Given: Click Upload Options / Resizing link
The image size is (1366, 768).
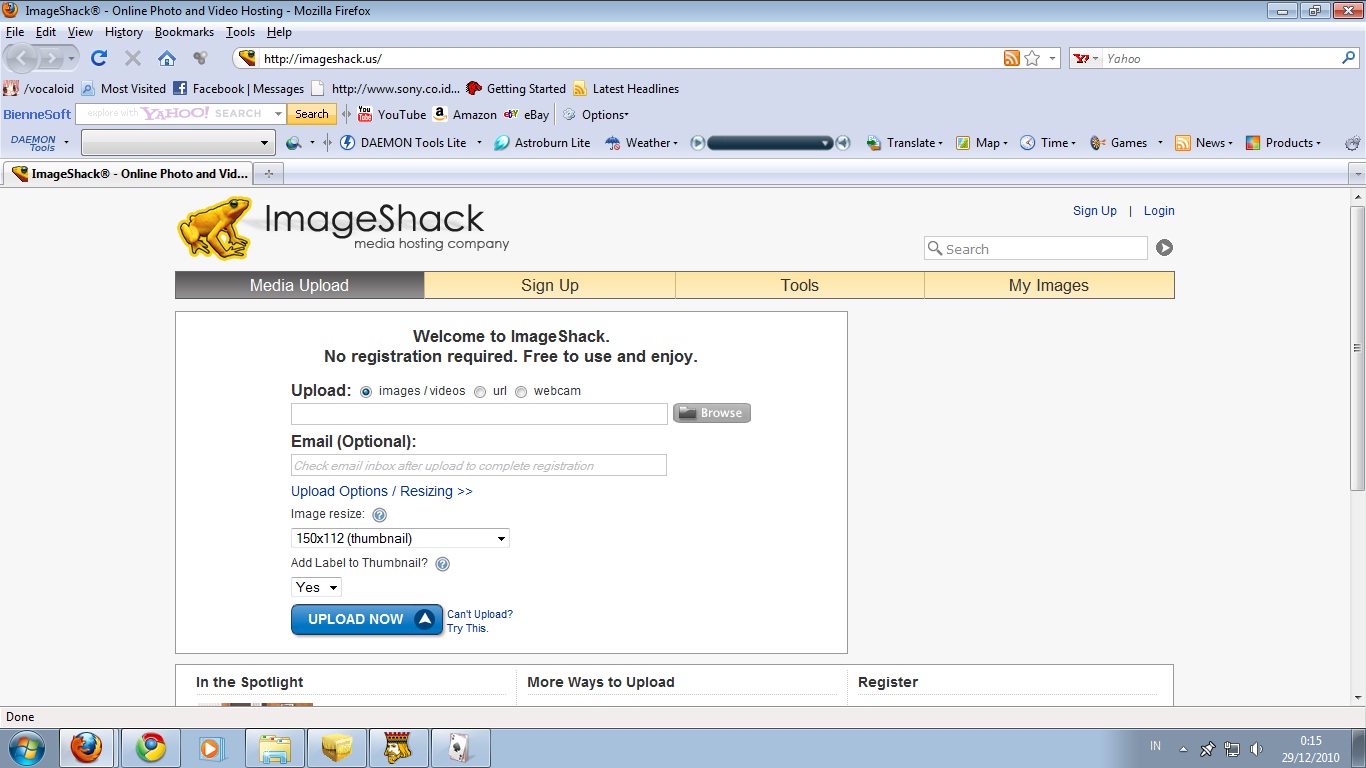Looking at the screenshot, I should tap(381, 491).
